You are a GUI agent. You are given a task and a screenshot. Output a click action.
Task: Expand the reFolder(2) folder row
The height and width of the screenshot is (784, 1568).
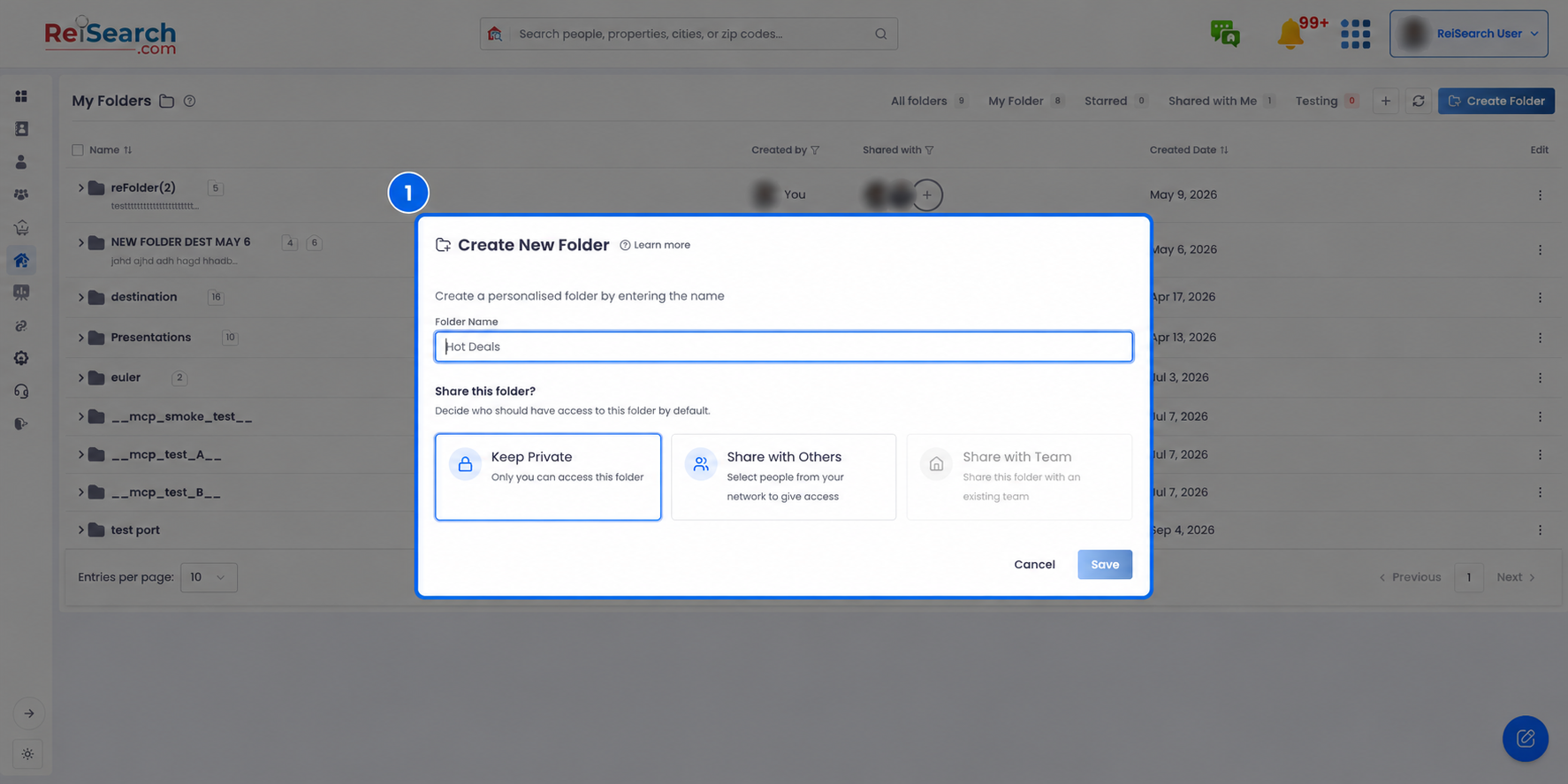point(80,187)
